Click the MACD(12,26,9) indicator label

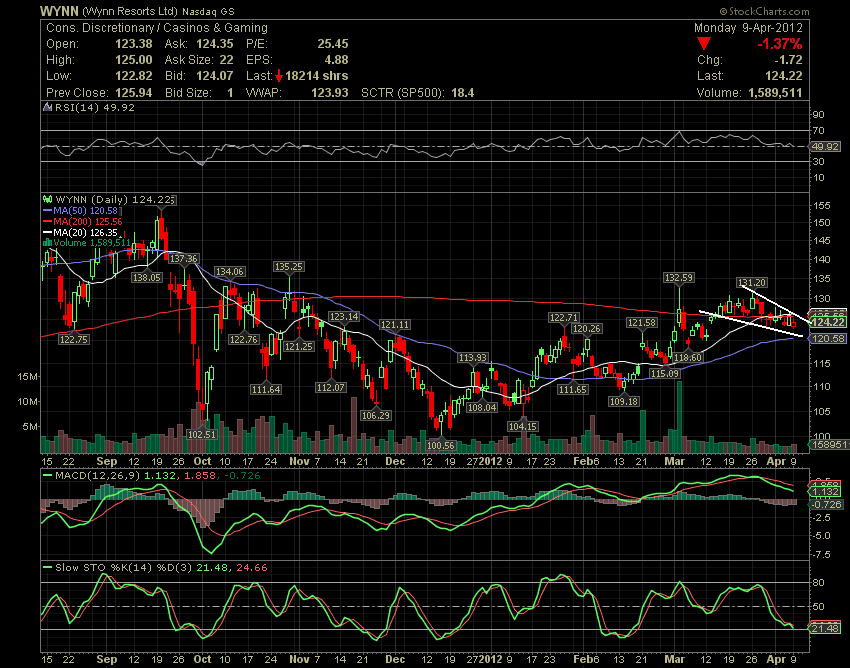97,475
